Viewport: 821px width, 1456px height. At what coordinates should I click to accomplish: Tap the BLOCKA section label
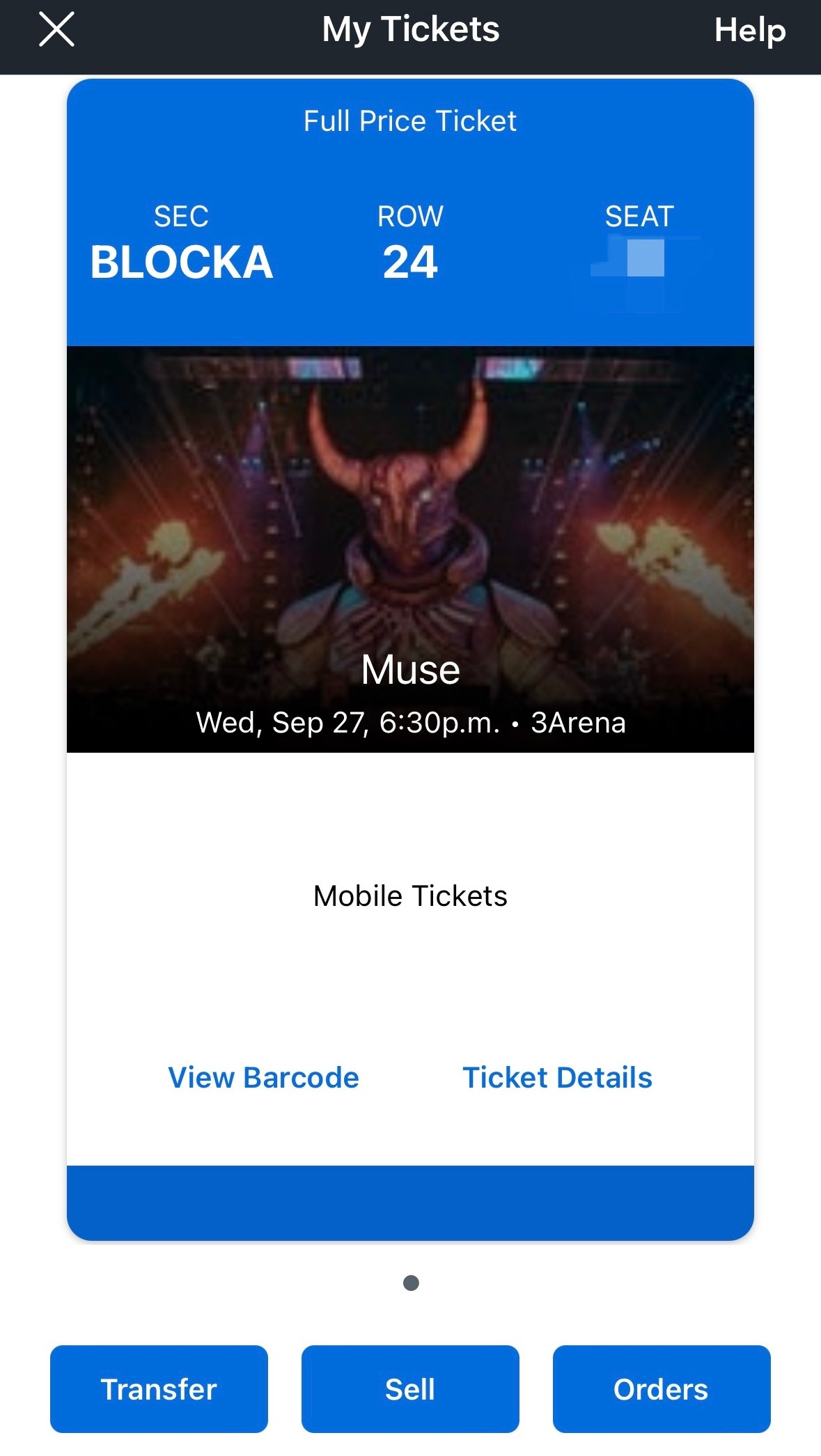[182, 263]
